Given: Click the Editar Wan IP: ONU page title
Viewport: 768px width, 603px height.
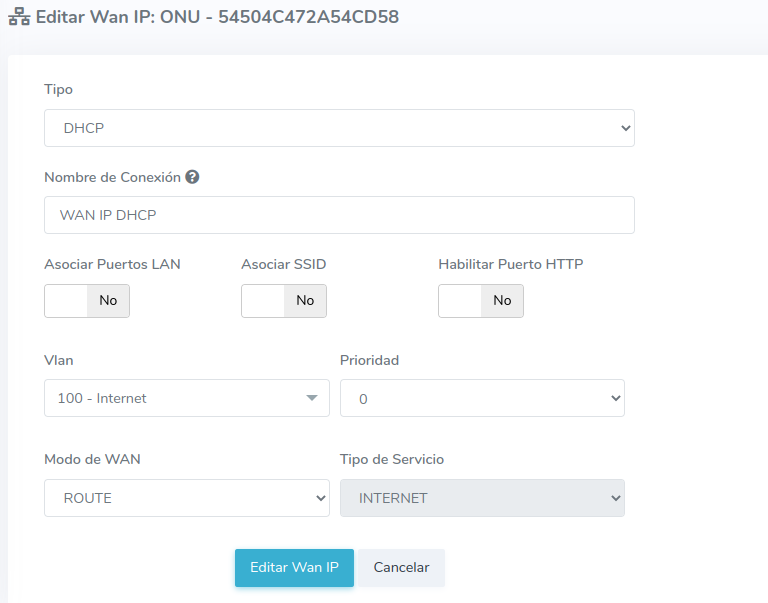Looking at the screenshot, I should [x=217, y=18].
